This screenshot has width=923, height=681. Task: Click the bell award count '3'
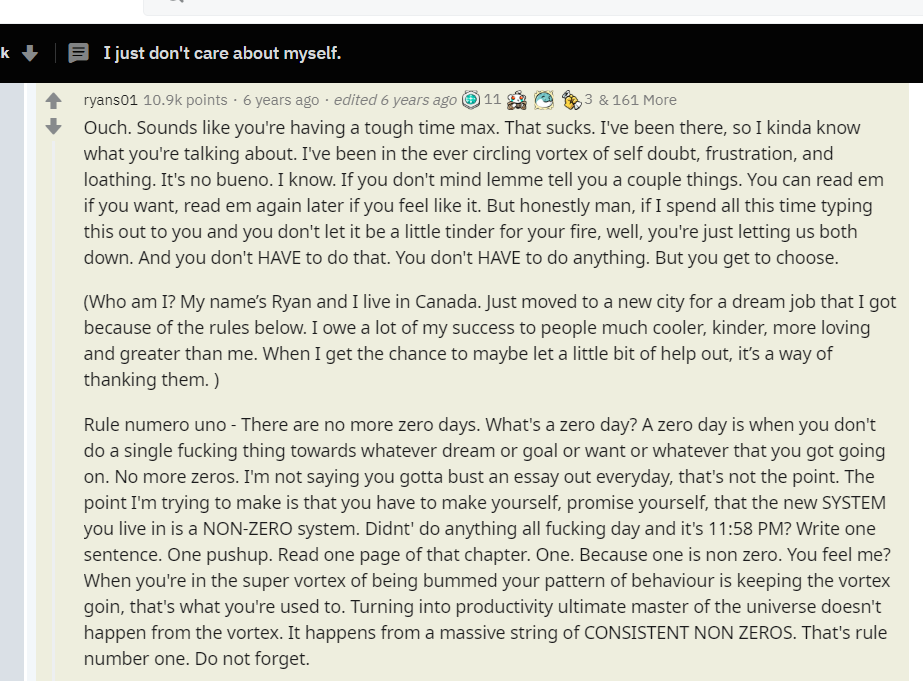(588, 99)
